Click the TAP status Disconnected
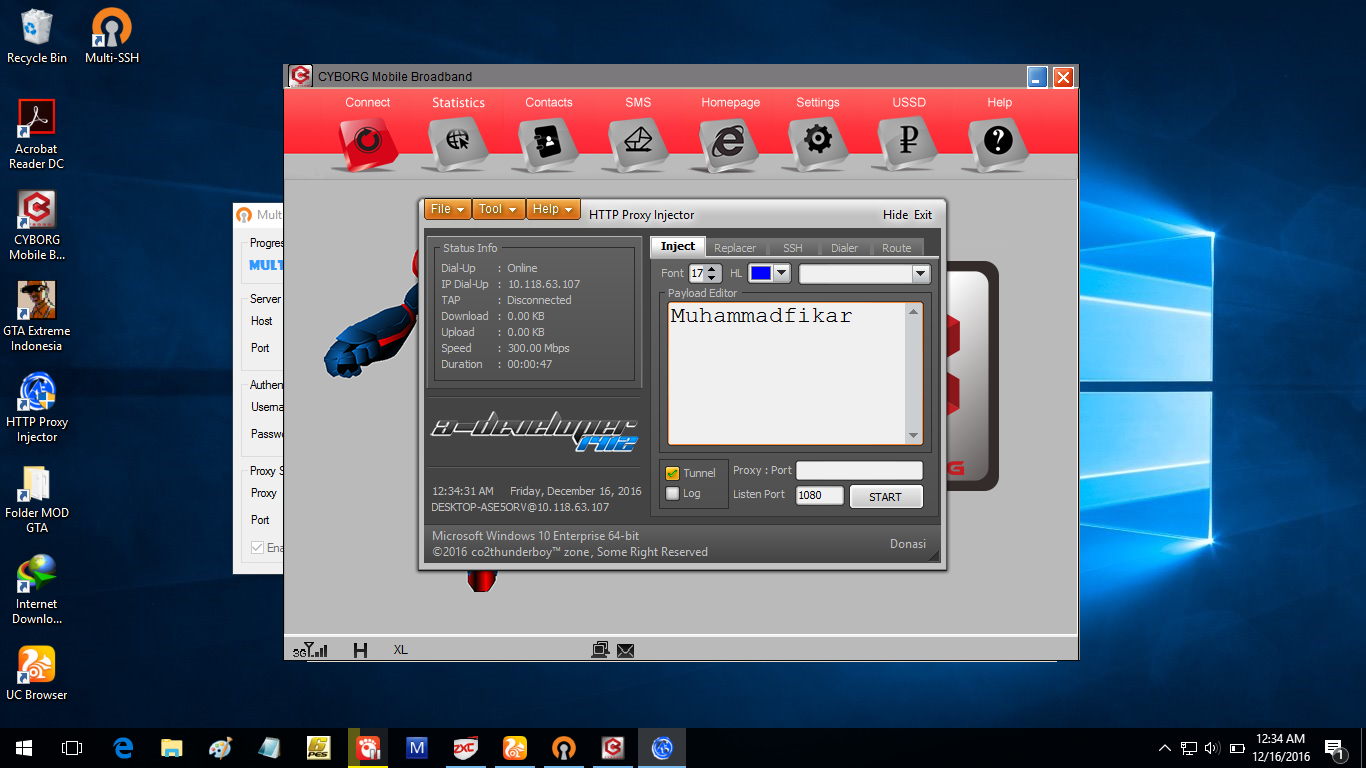 click(539, 300)
